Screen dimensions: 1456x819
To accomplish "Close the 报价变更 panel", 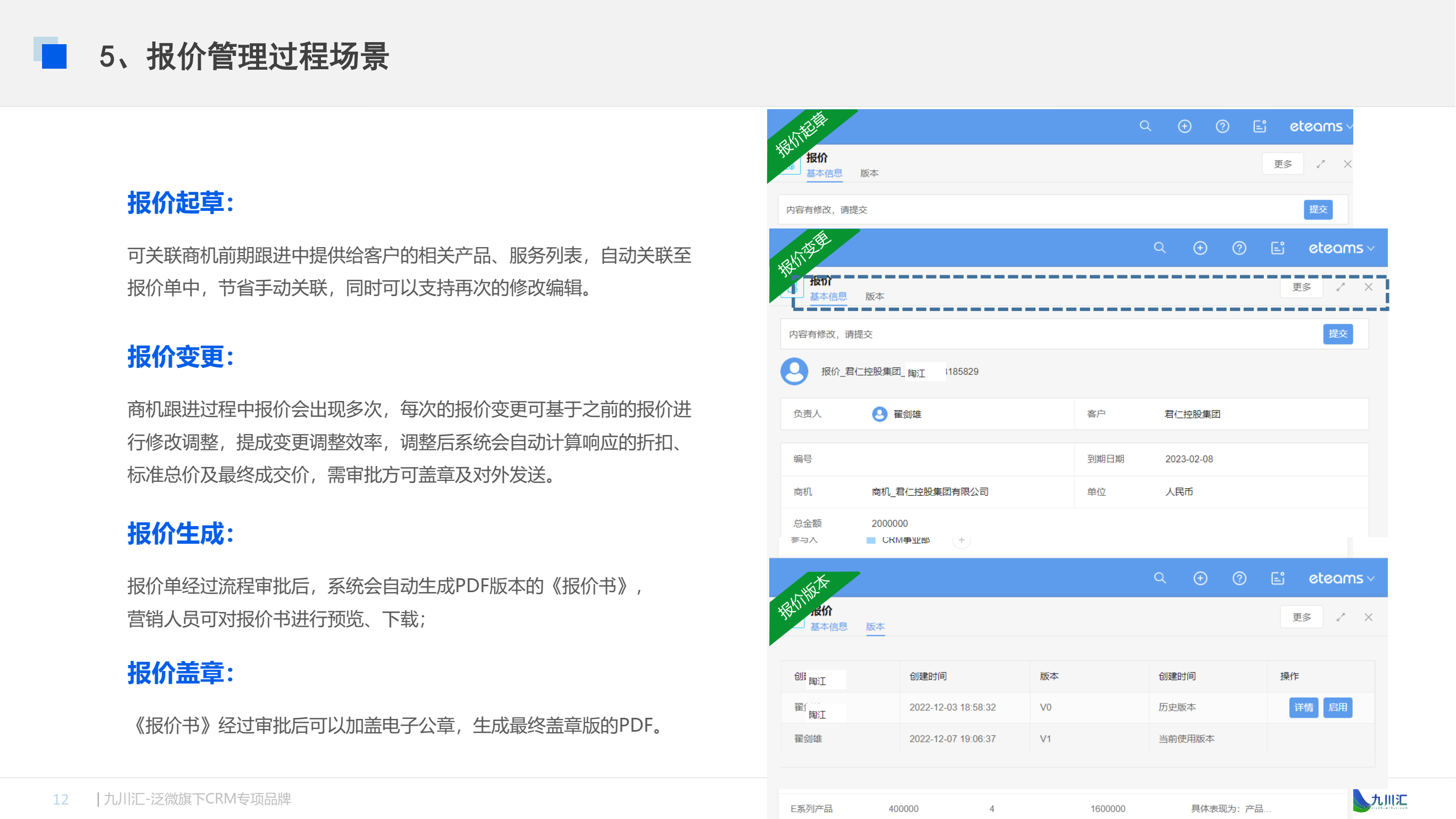I will 1368,287.
